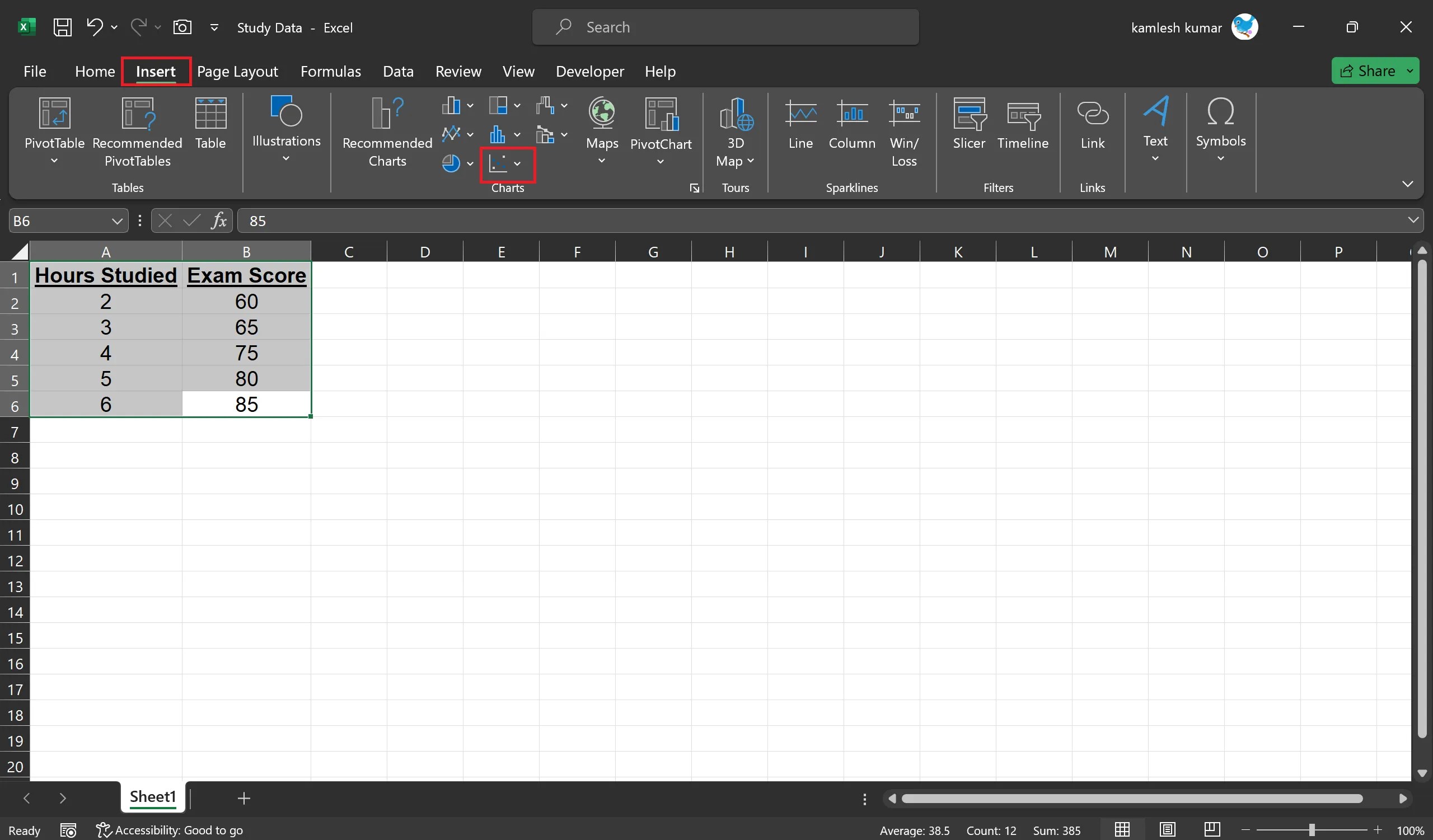The width and height of the screenshot is (1433, 840).
Task: Click inside the Search box
Action: click(x=725, y=27)
